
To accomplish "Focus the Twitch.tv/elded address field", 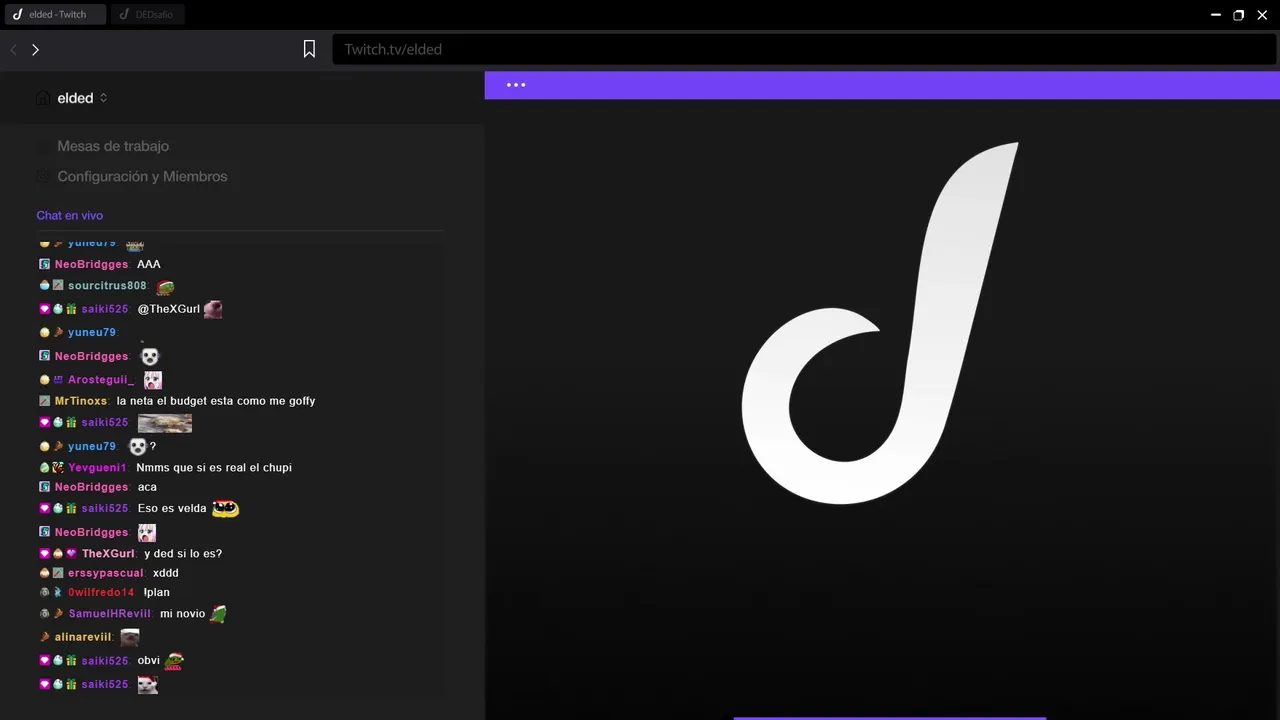I will pos(804,49).
